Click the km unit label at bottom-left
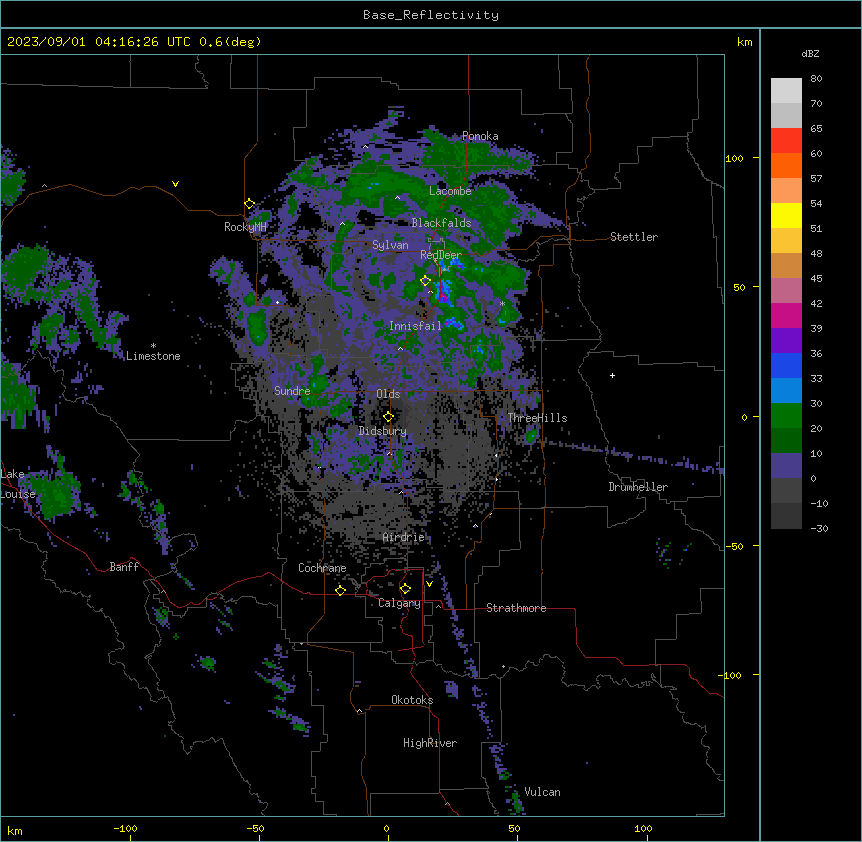The width and height of the screenshot is (862, 842). (15, 831)
